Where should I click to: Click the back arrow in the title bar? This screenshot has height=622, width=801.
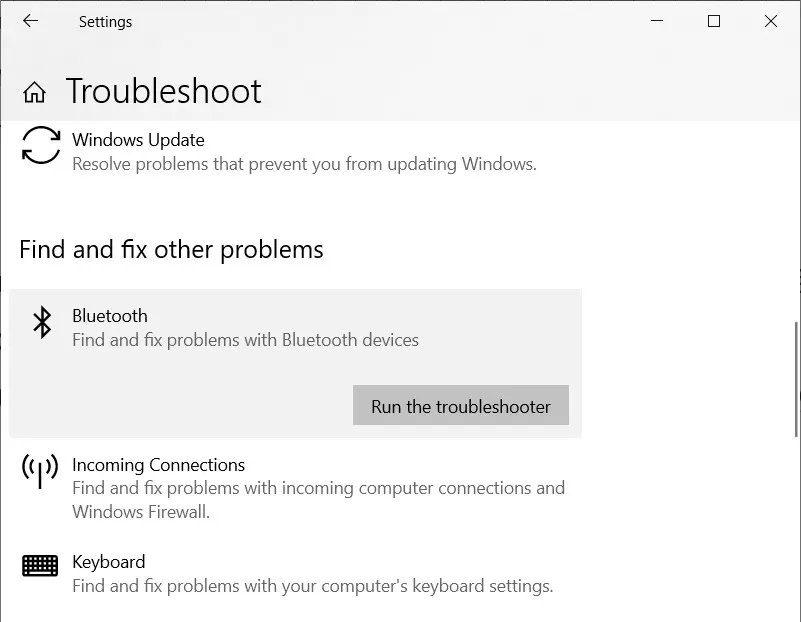click(x=29, y=21)
